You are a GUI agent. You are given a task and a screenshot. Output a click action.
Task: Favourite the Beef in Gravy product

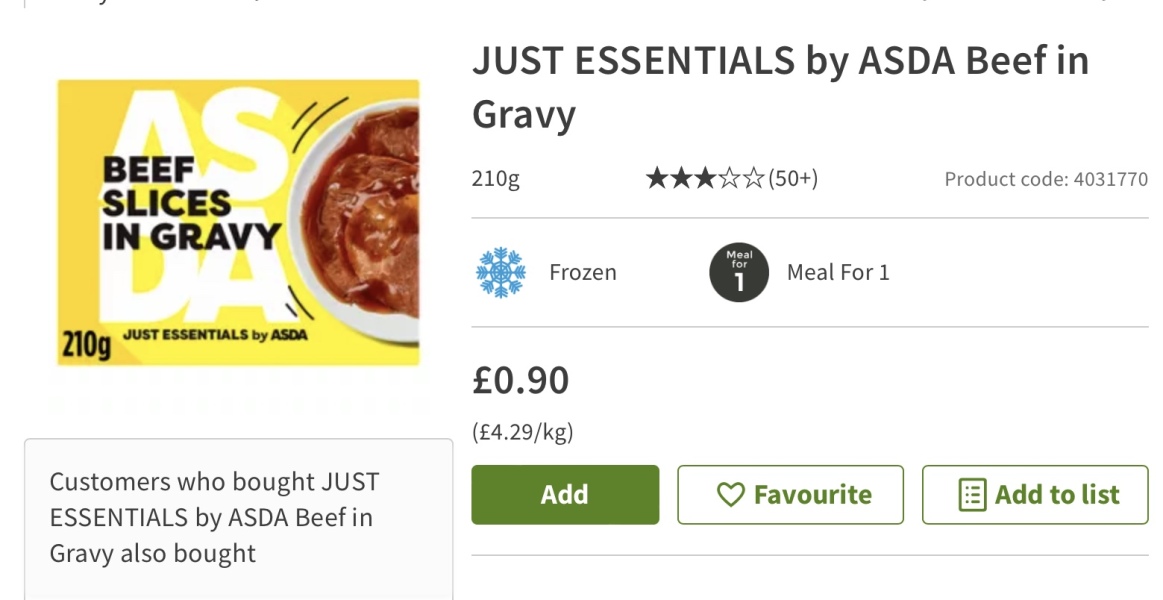pyautogui.click(x=789, y=494)
